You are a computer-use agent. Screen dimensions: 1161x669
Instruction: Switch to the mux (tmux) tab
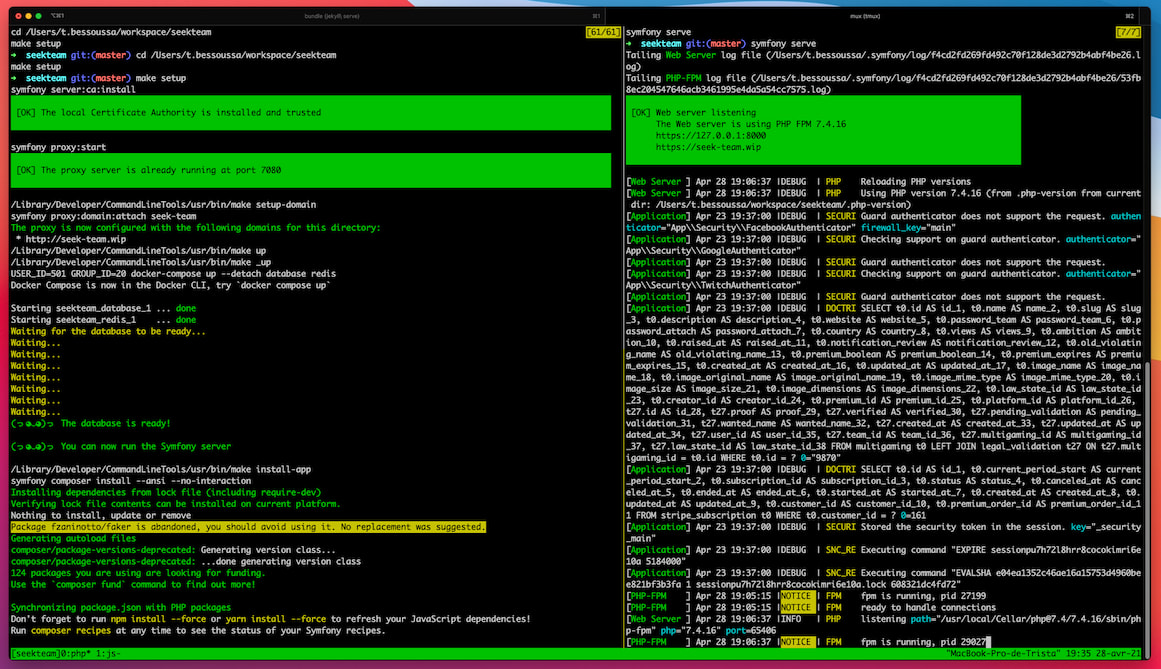coord(865,16)
